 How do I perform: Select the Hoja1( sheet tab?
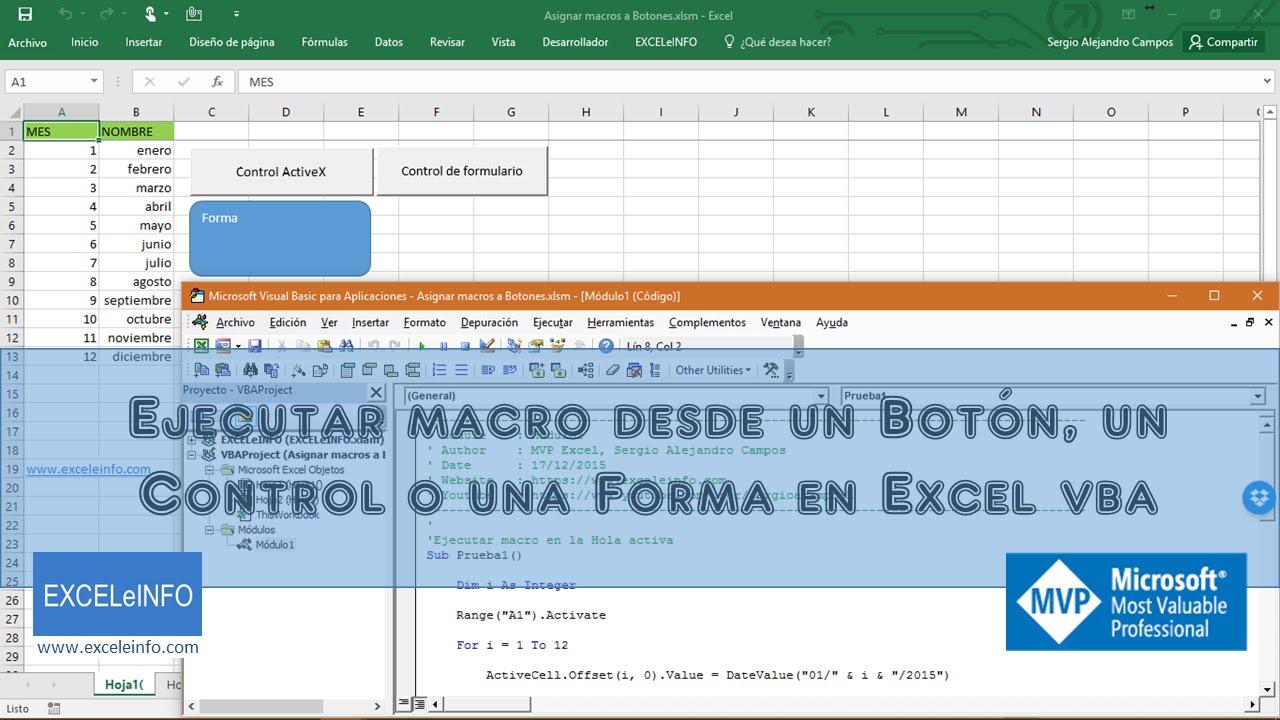125,685
